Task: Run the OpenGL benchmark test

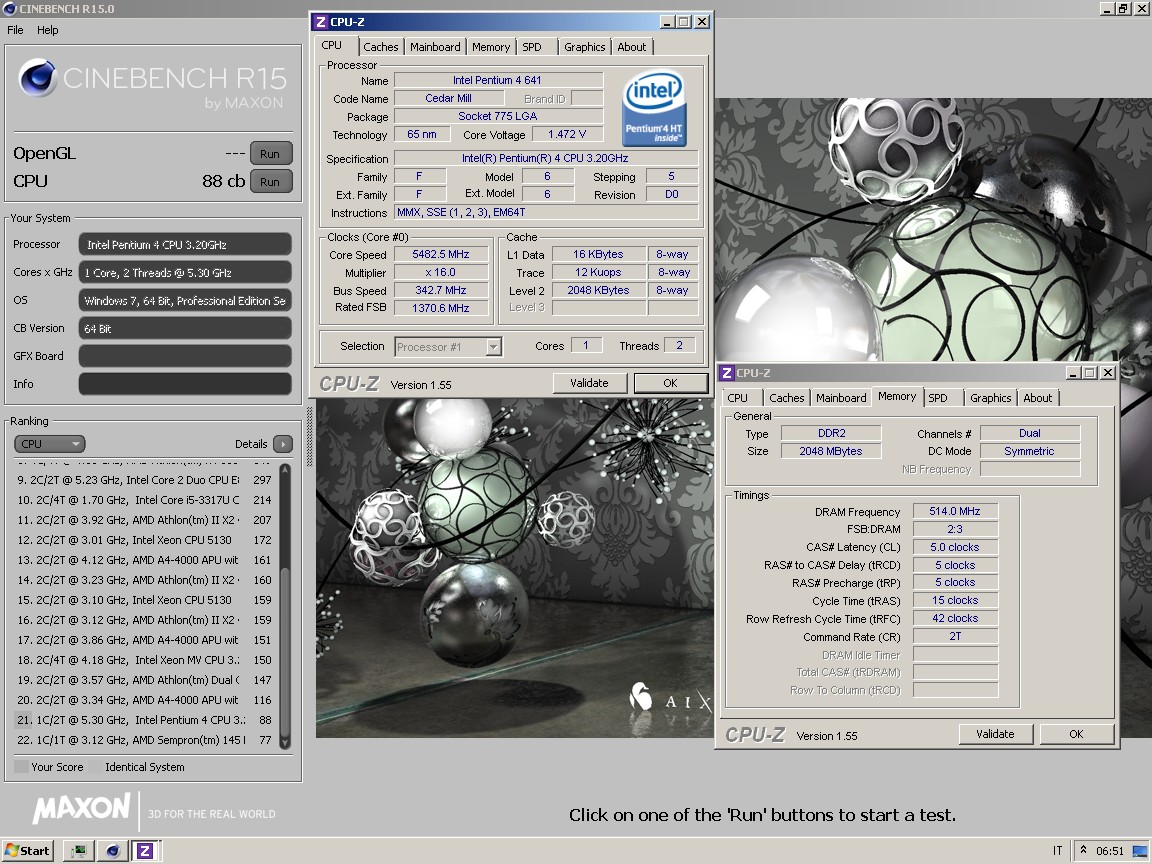Action: [x=271, y=154]
